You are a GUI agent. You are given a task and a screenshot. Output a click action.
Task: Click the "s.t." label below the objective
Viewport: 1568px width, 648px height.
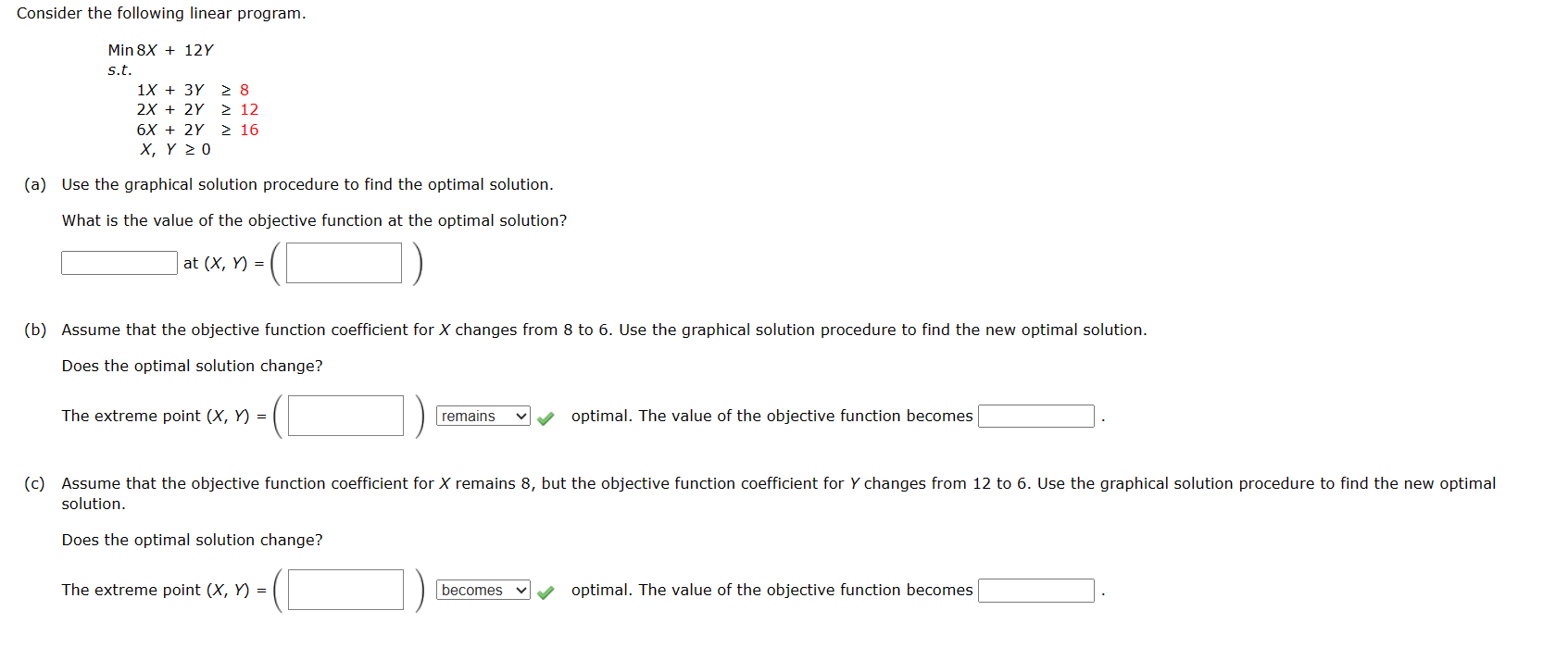click(118, 69)
